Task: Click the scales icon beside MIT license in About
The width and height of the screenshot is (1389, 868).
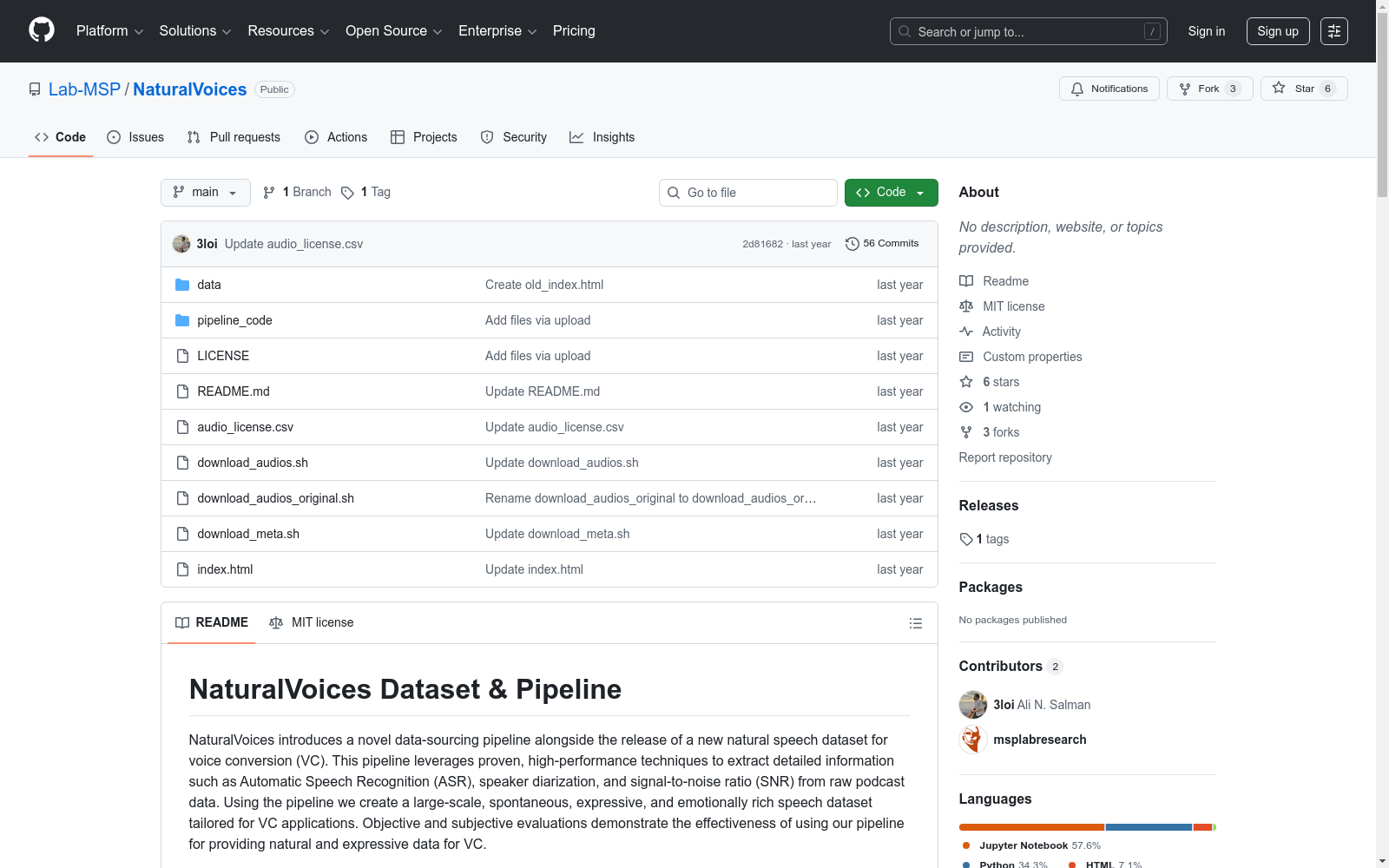Action: 966,306
